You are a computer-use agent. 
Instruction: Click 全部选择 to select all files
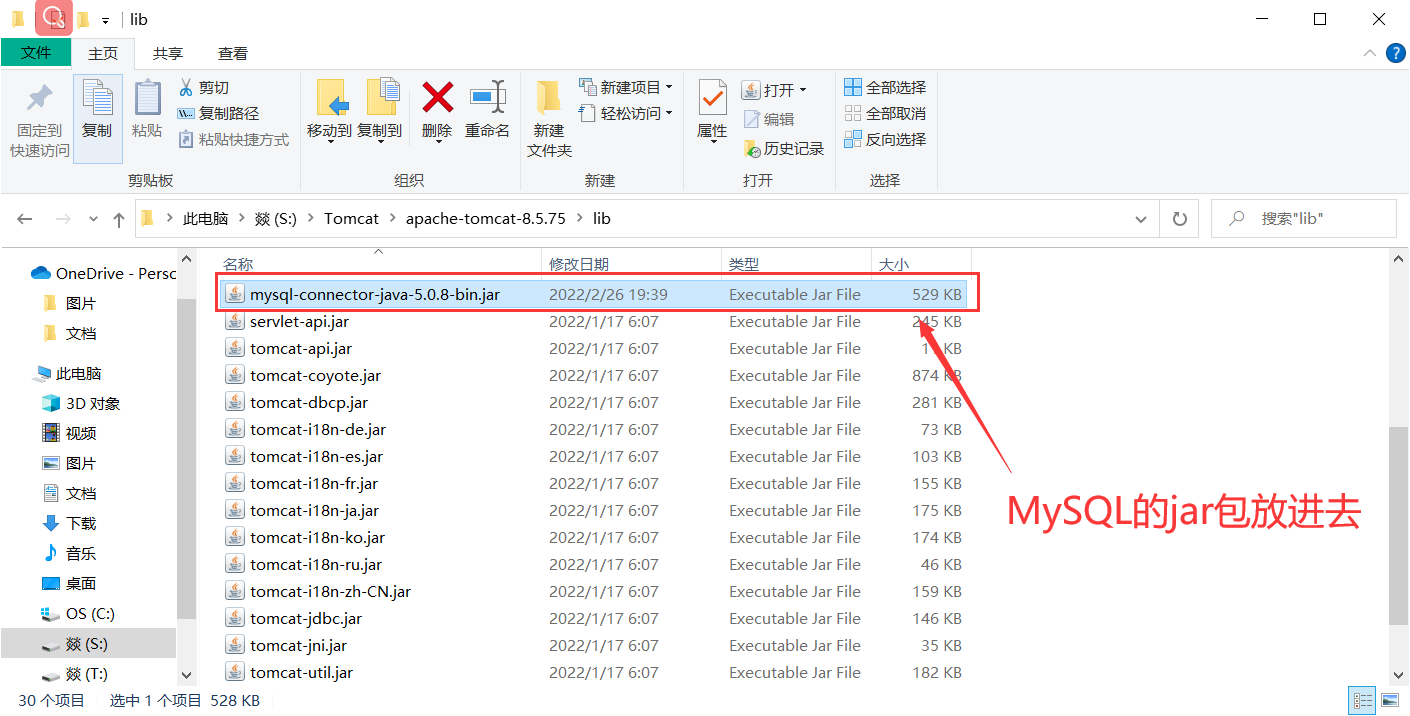pyautogui.click(x=885, y=87)
